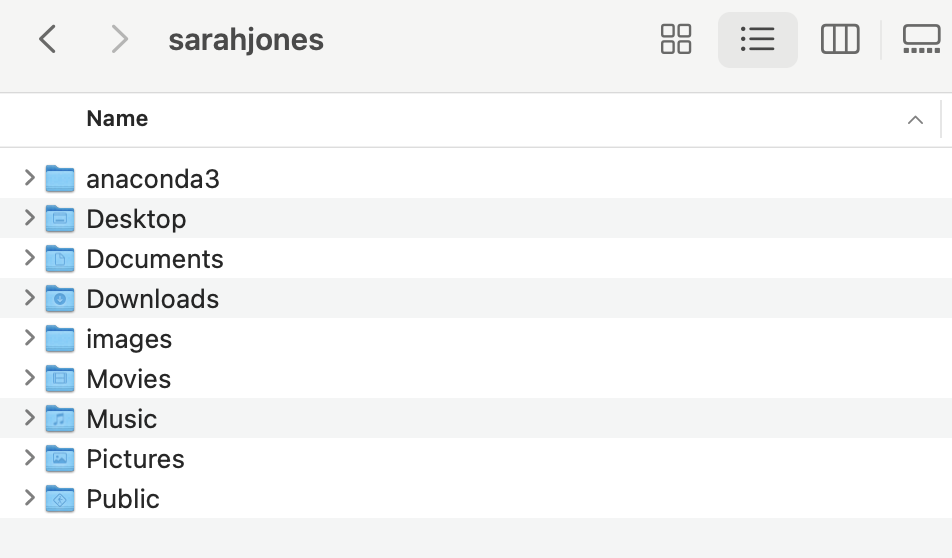Screen dimensions: 952x558
Task: Go forward to next folder
Action: 120,40
